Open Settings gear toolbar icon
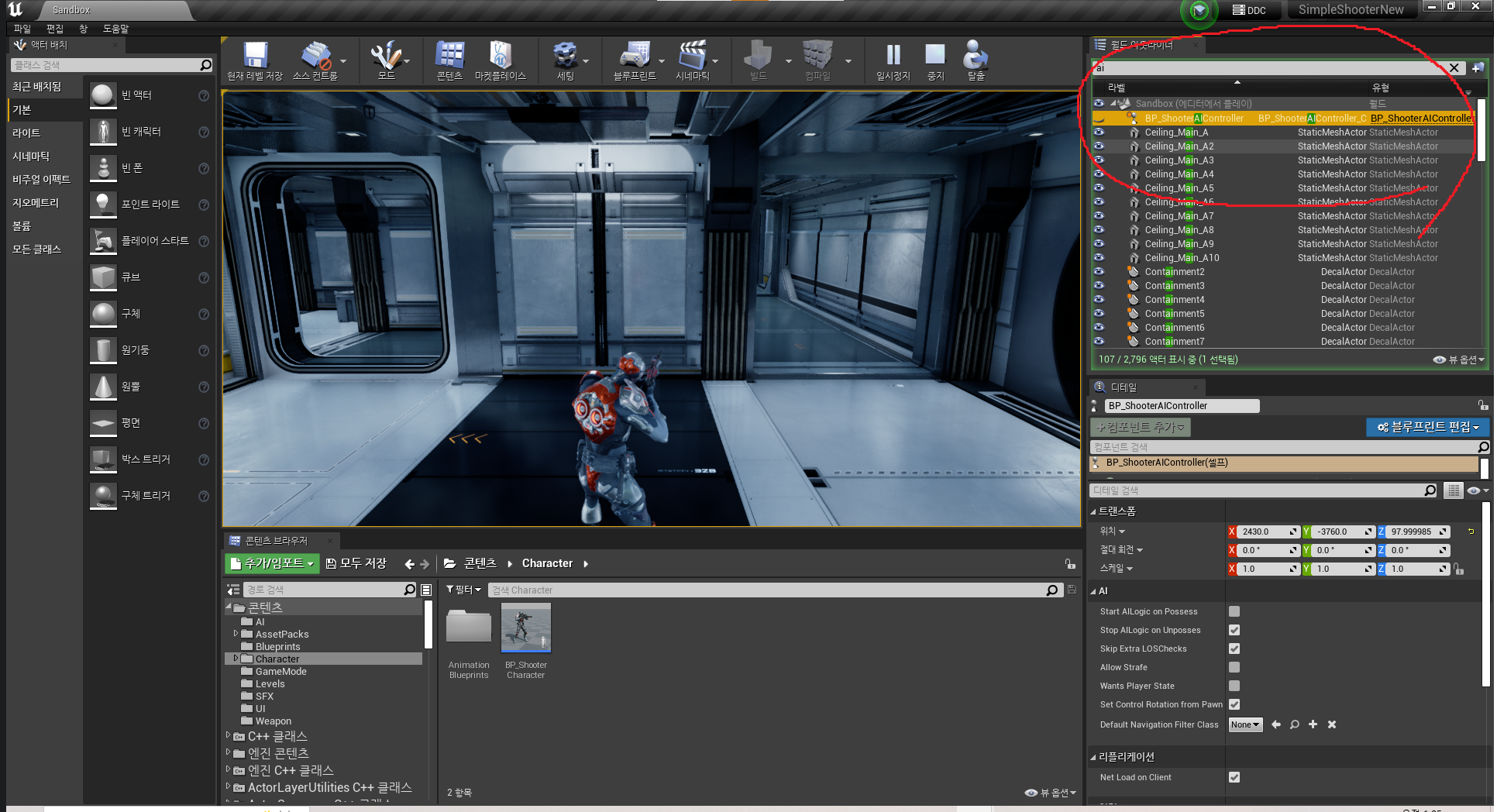This screenshot has height=812, width=1497. coord(565,56)
